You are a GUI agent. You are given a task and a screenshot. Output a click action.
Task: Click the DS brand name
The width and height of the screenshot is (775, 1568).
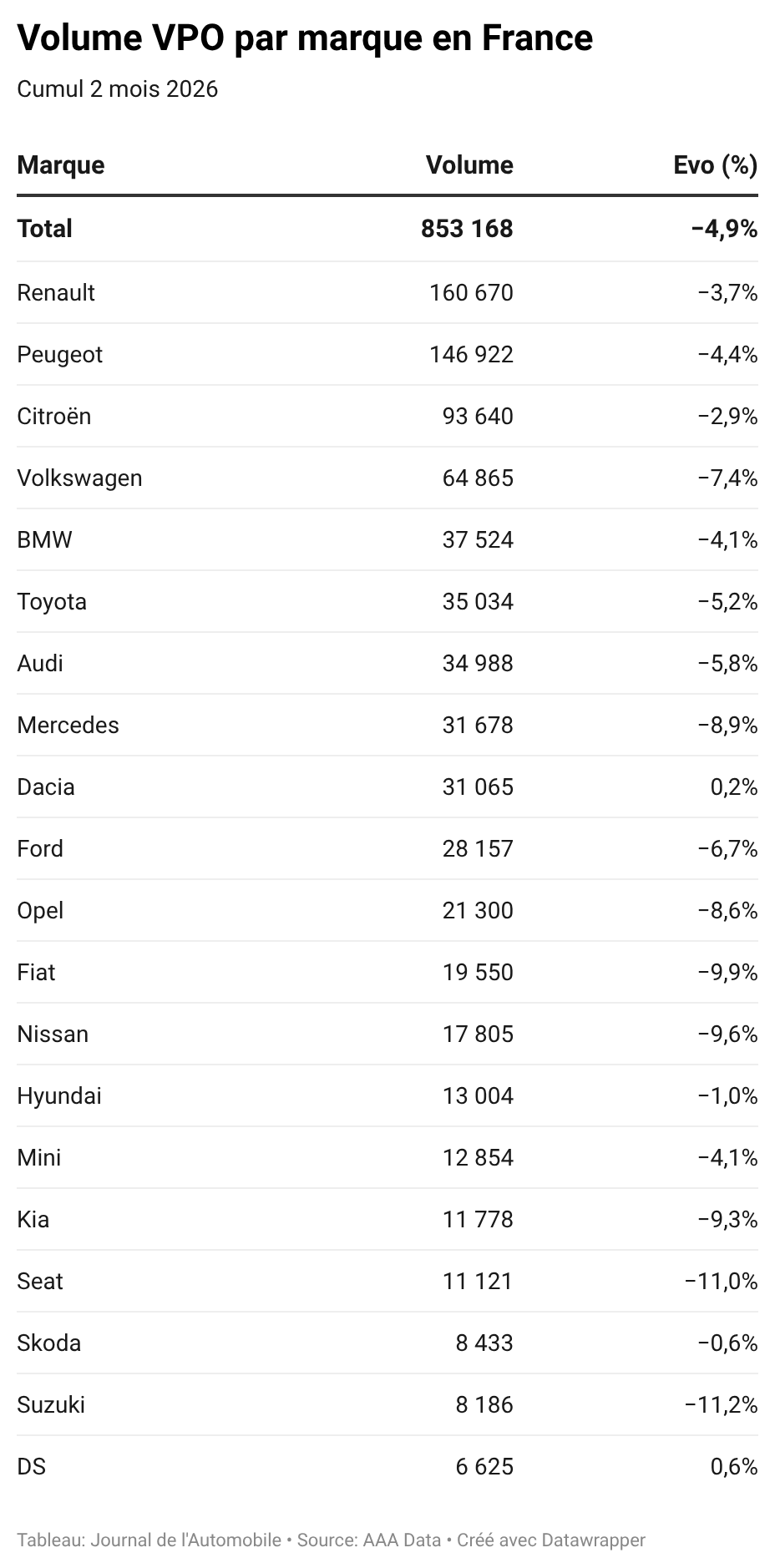click(x=32, y=1466)
